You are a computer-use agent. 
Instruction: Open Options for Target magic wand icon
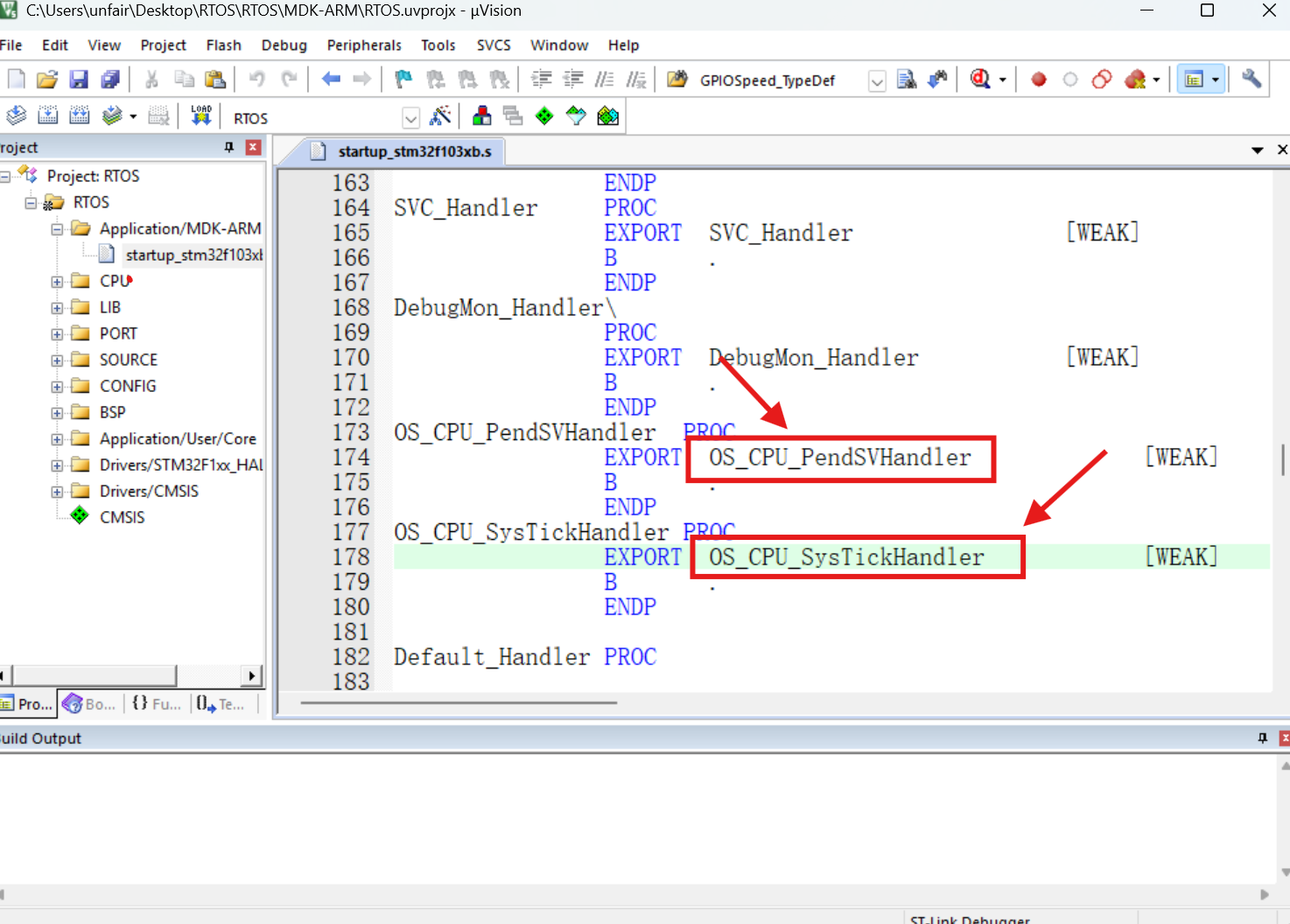(440, 115)
